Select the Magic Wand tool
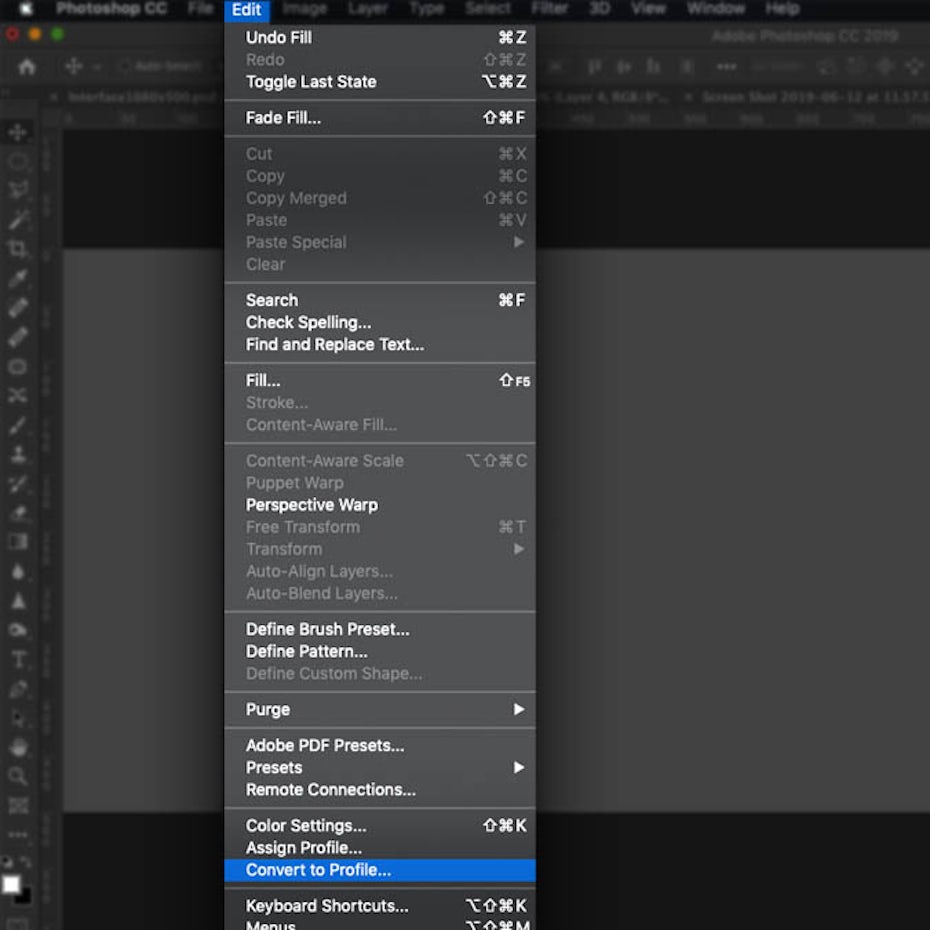Screen dimensions: 930x930 pyautogui.click(x=18, y=219)
